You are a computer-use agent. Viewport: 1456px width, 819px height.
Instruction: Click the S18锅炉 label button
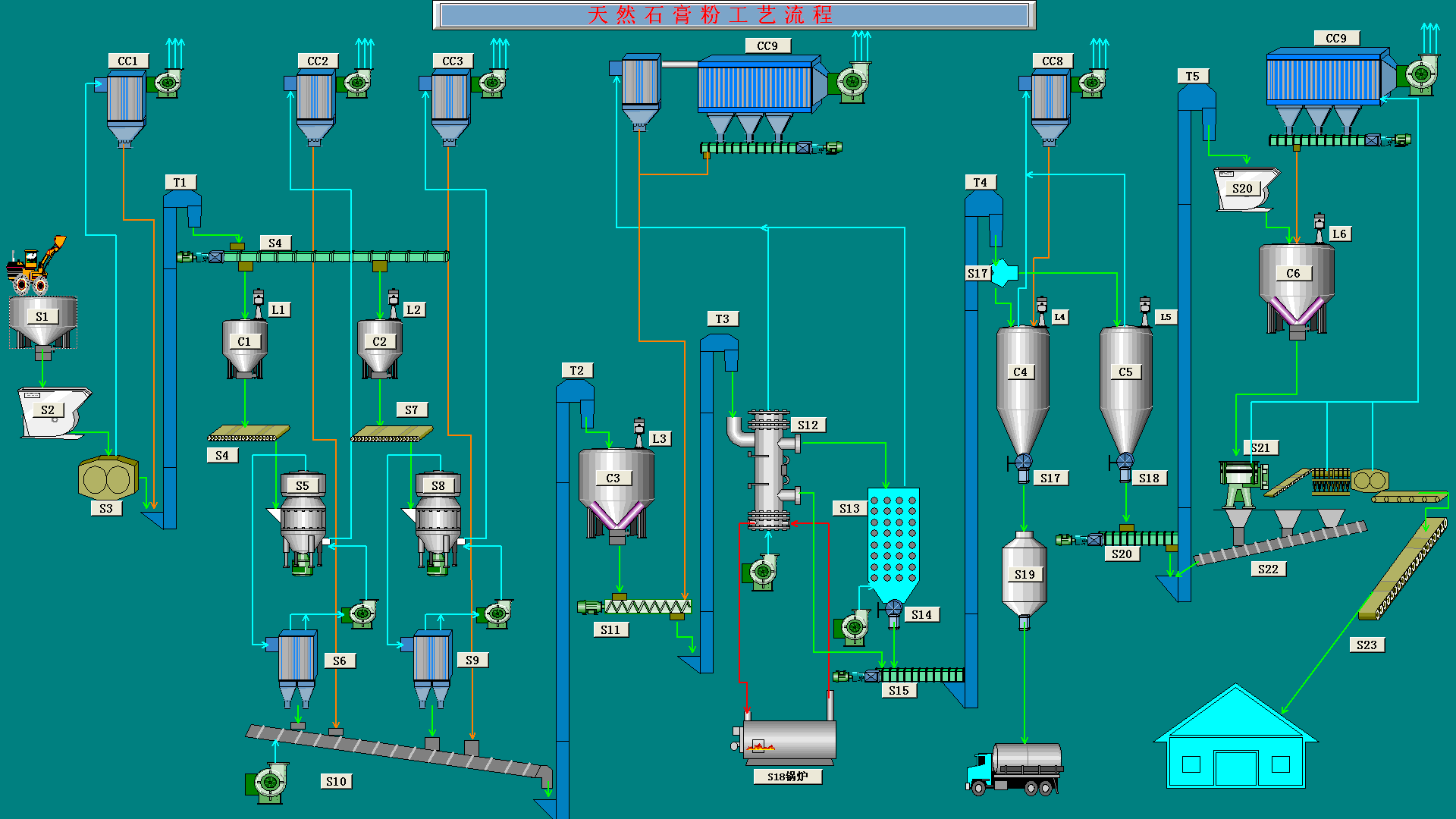coord(787,777)
